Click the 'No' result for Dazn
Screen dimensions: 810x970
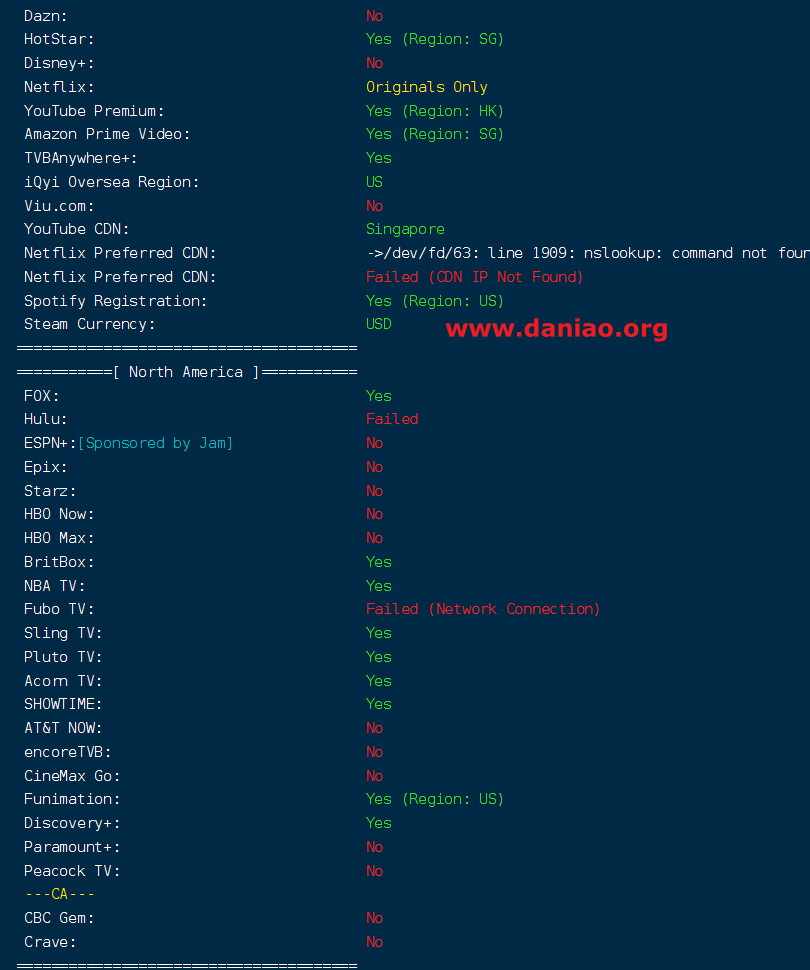point(374,16)
